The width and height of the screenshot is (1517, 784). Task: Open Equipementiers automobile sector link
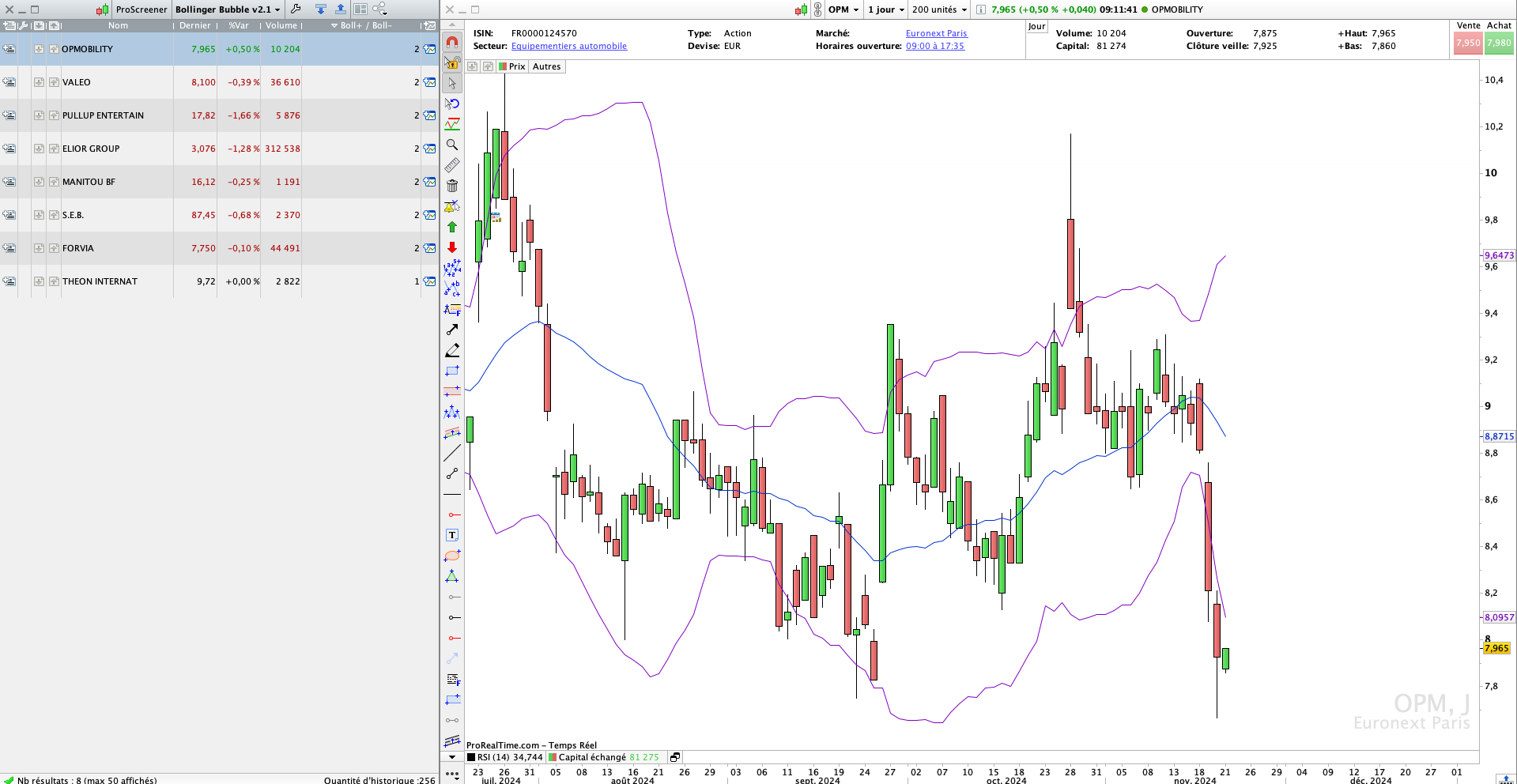[569, 46]
